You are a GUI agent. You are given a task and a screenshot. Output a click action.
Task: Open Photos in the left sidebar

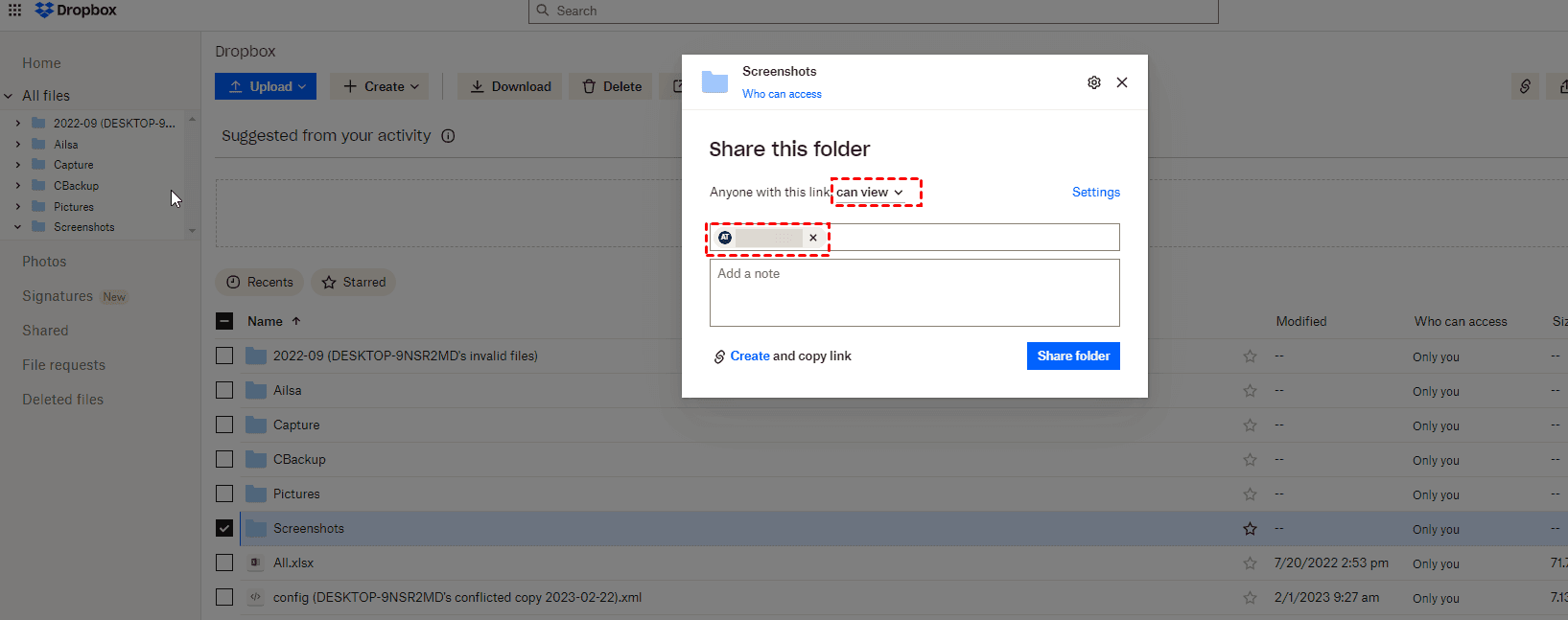(44, 262)
